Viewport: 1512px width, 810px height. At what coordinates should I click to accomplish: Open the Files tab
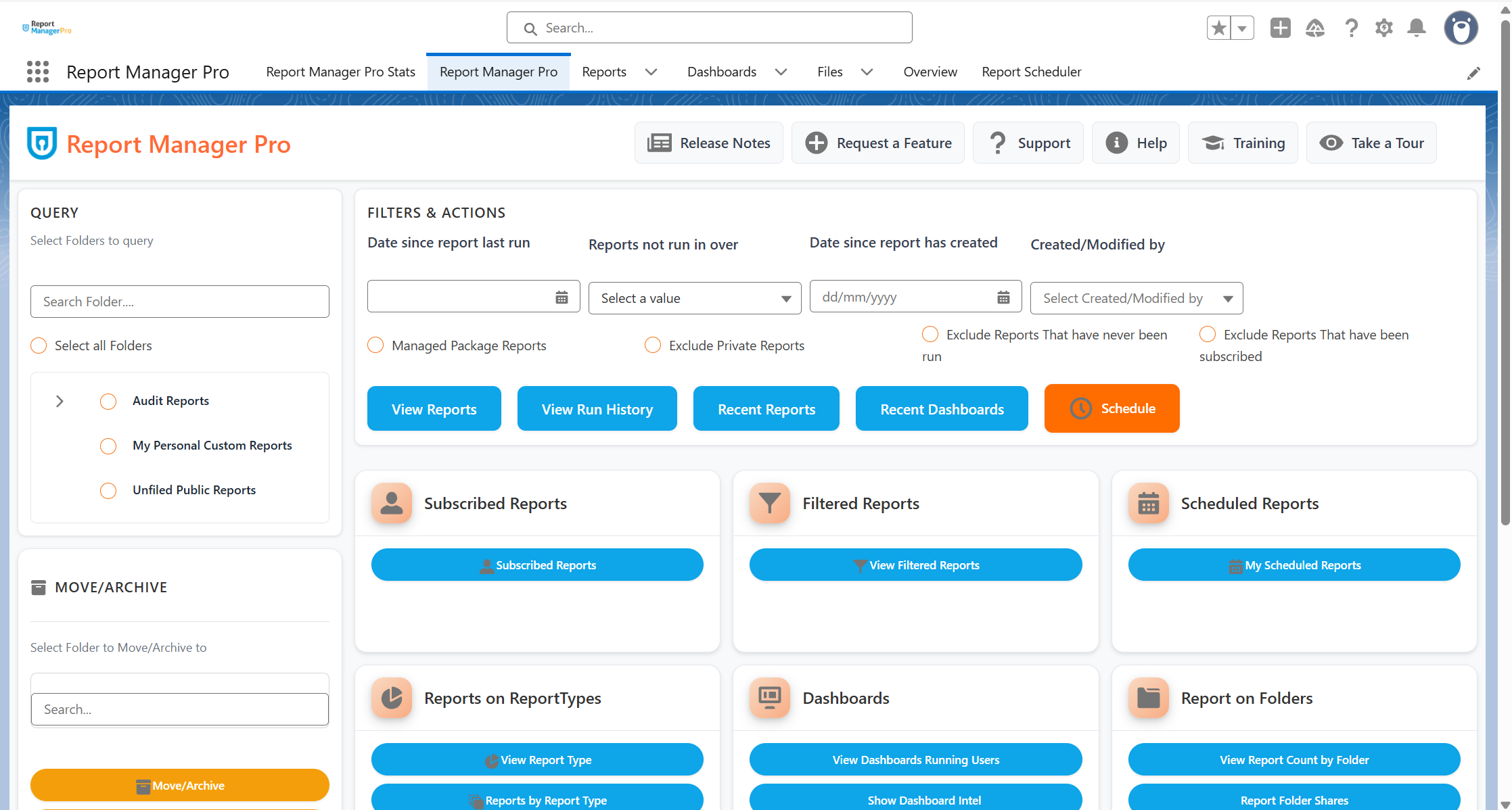(x=829, y=72)
